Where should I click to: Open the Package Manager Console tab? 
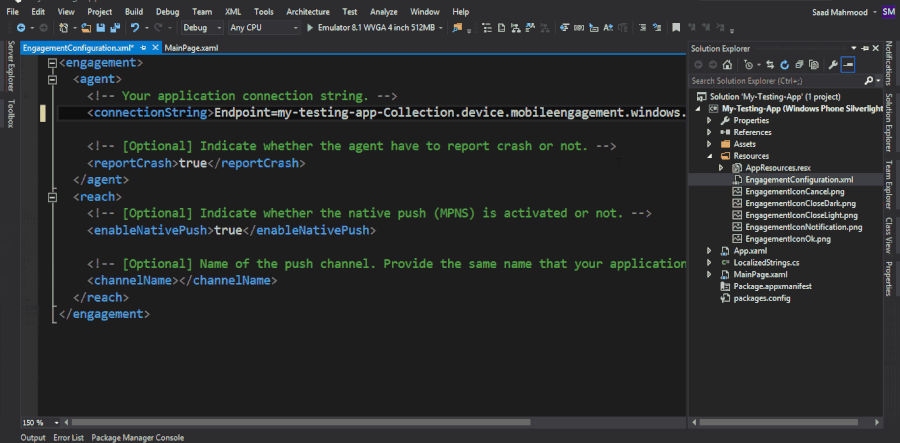(138, 438)
